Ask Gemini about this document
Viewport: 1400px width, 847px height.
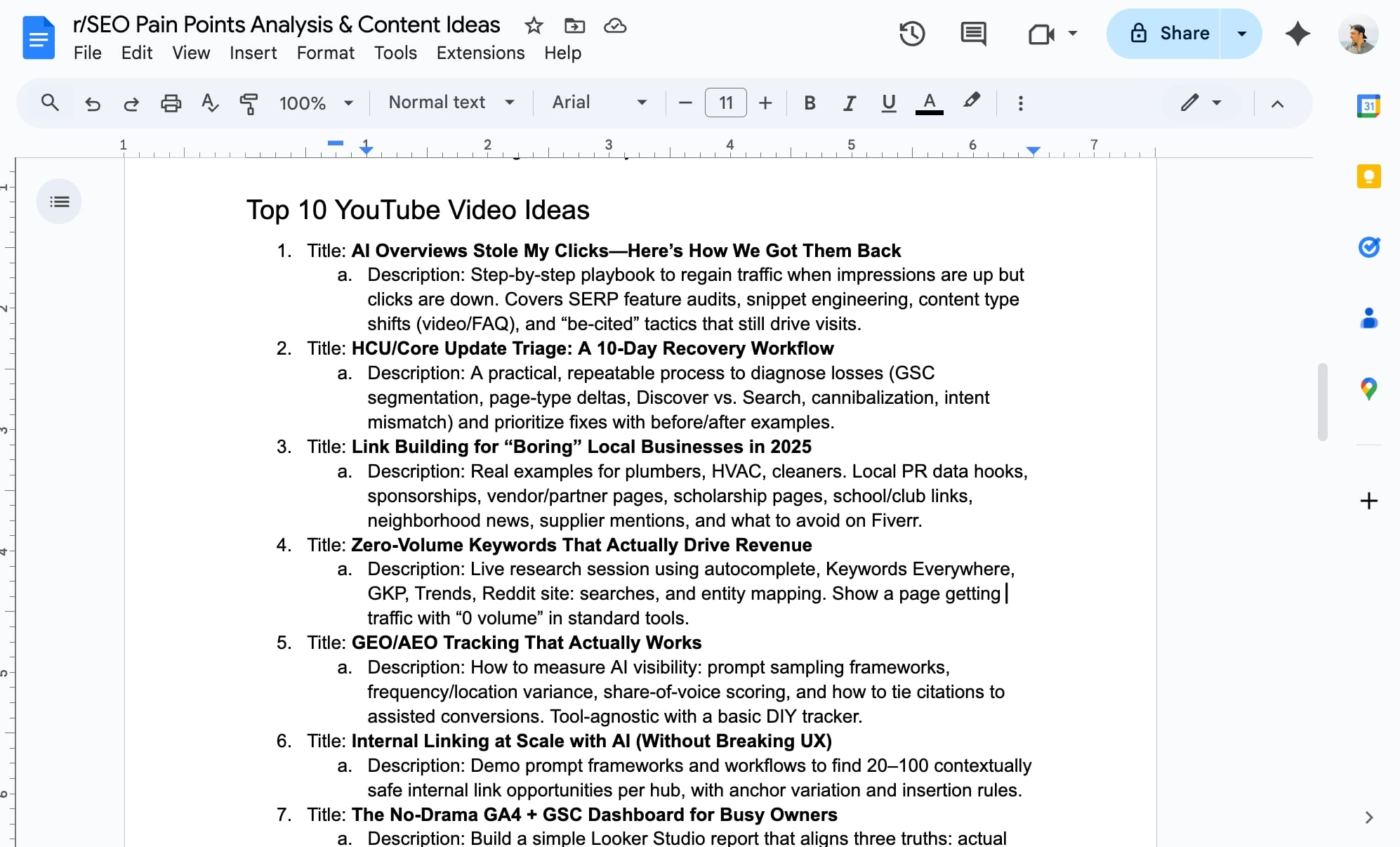[1297, 33]
